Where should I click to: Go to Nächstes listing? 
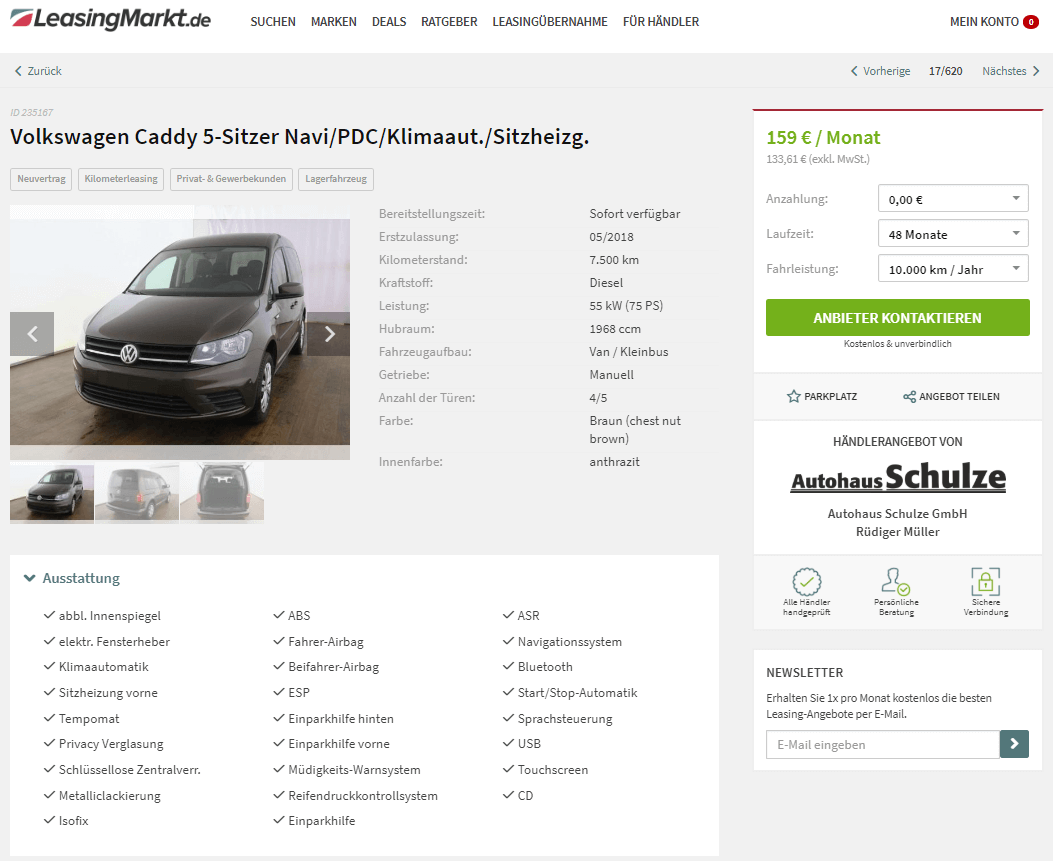[1011, 71]
